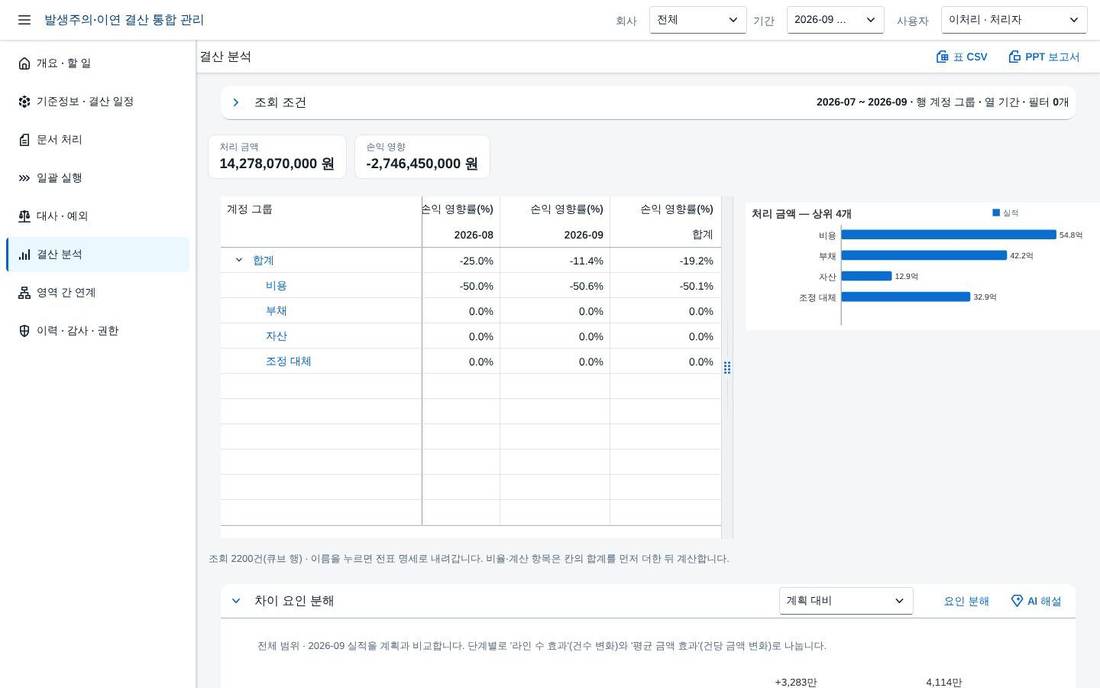The width and height of the screenshot is (1100, 688).
Task: Open the hamburger navigation menu
Action: [24, 20]
